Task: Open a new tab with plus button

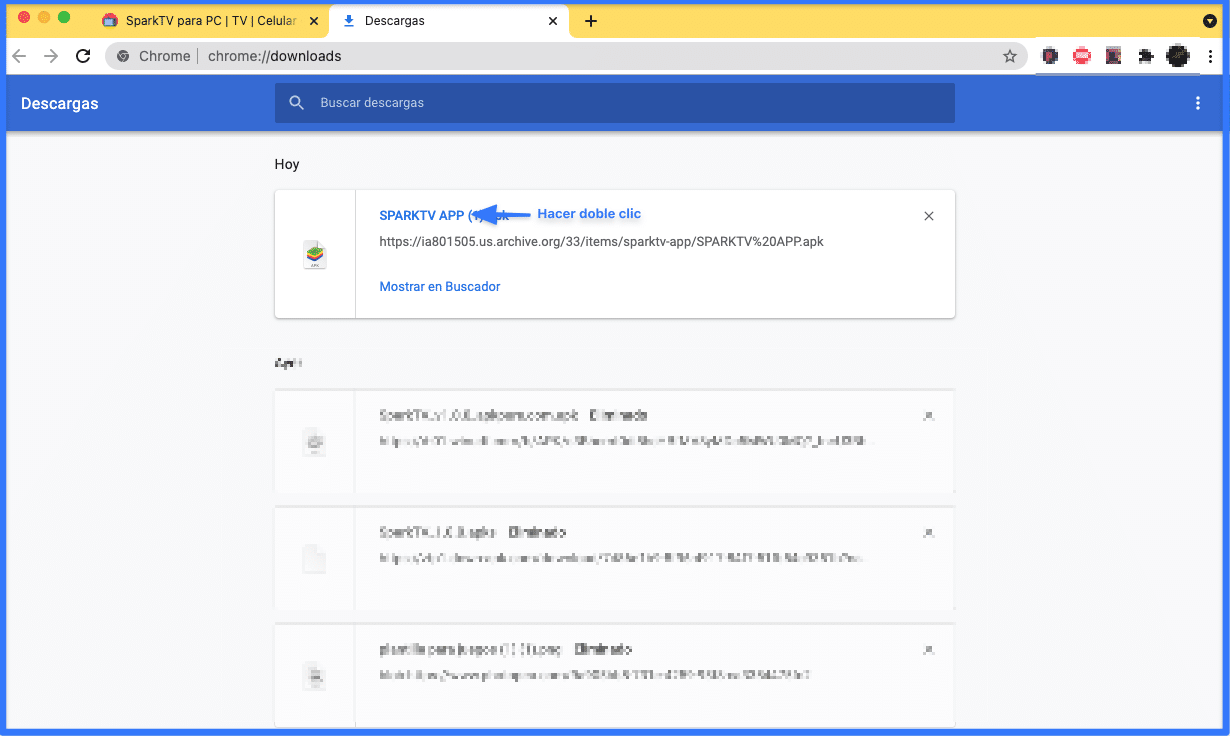Action: pos(591,21)
